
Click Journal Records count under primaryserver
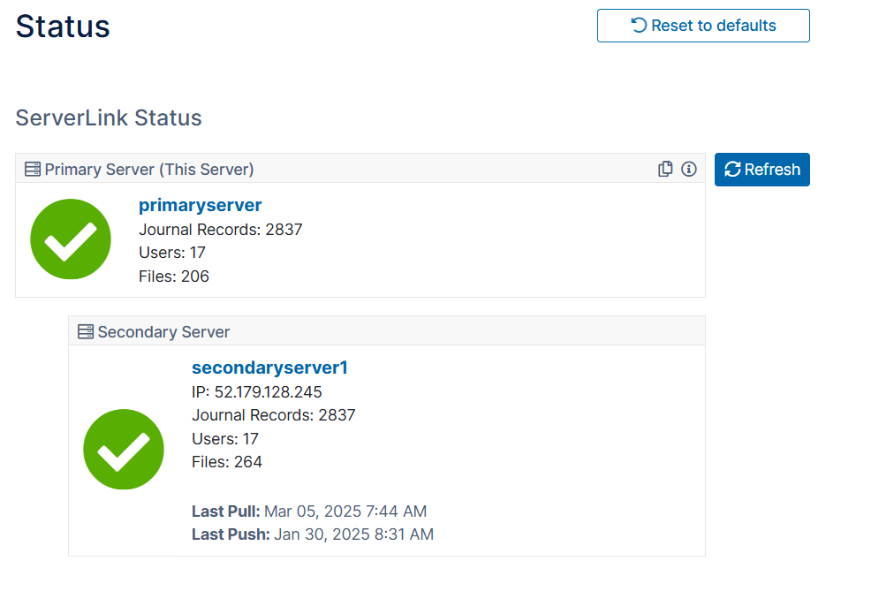tap(220, 229)
